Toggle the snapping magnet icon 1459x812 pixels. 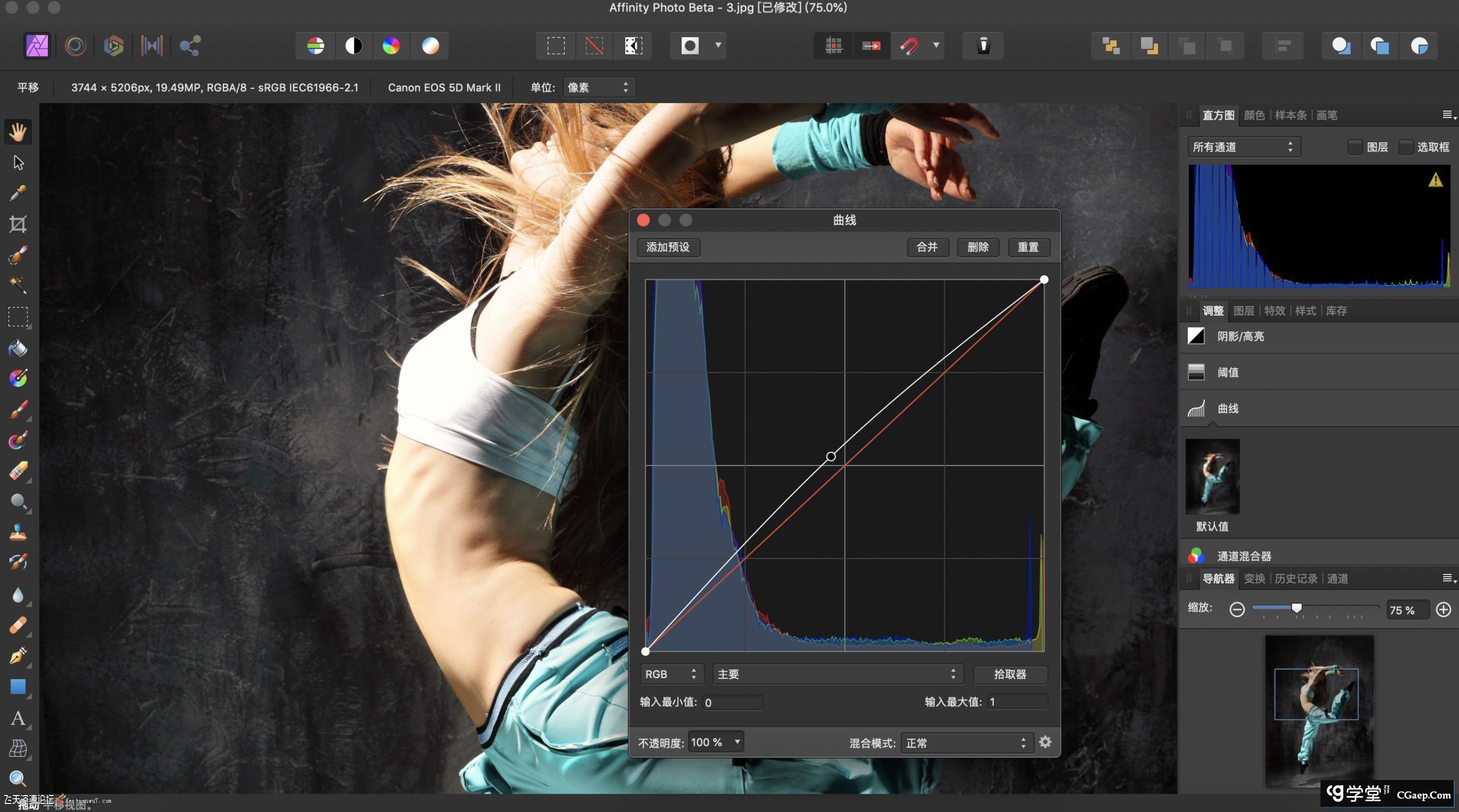tap(910, 46)
